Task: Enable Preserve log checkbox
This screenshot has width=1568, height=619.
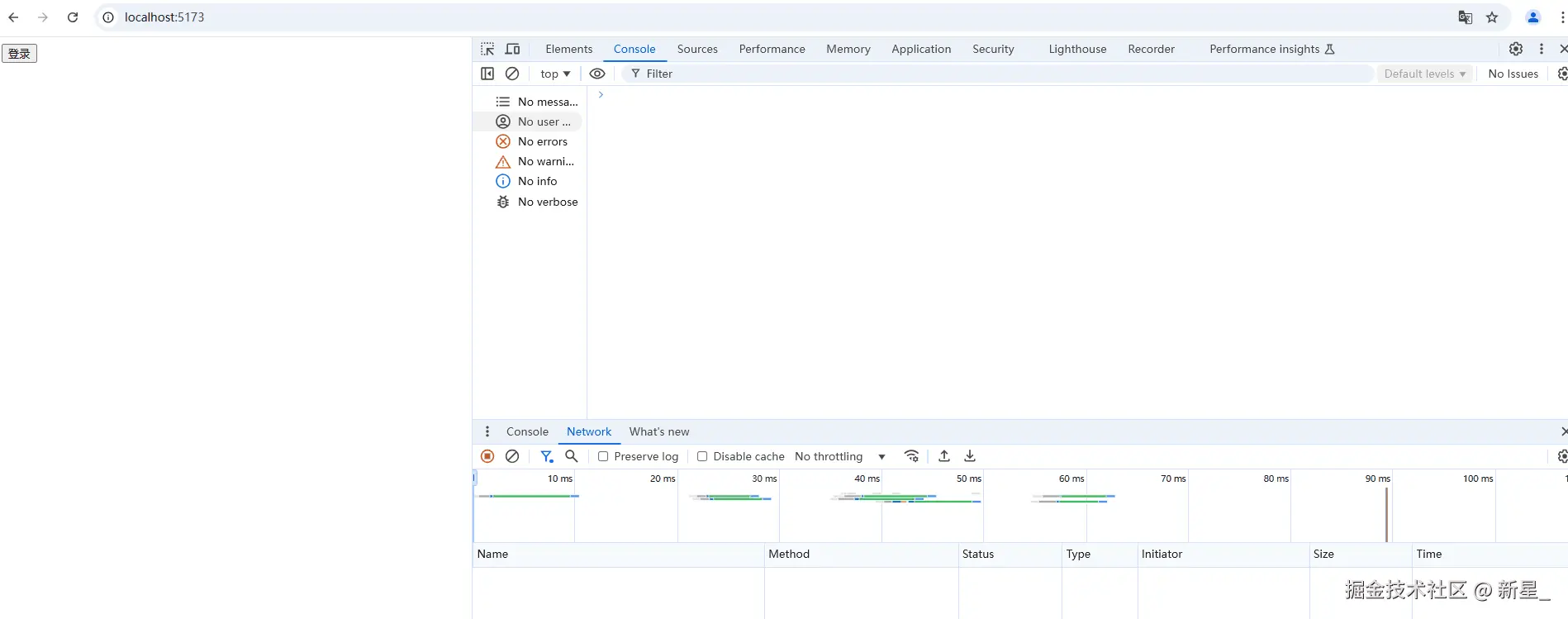Action: (x=603, y=456)
